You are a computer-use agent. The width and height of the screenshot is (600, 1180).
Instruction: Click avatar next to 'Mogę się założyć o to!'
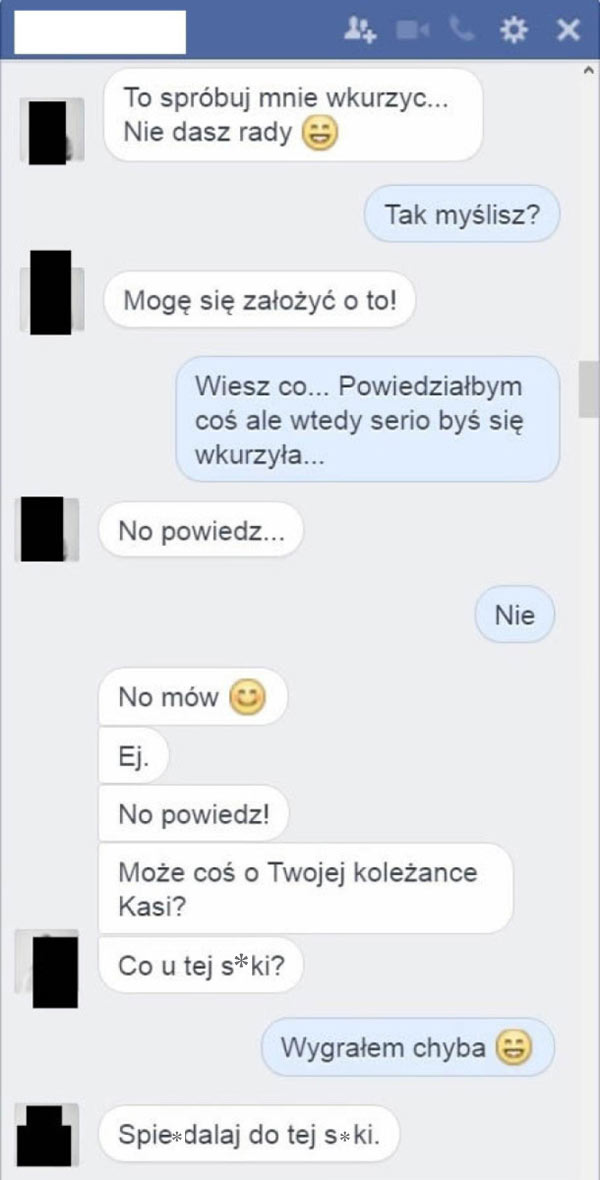51,293
